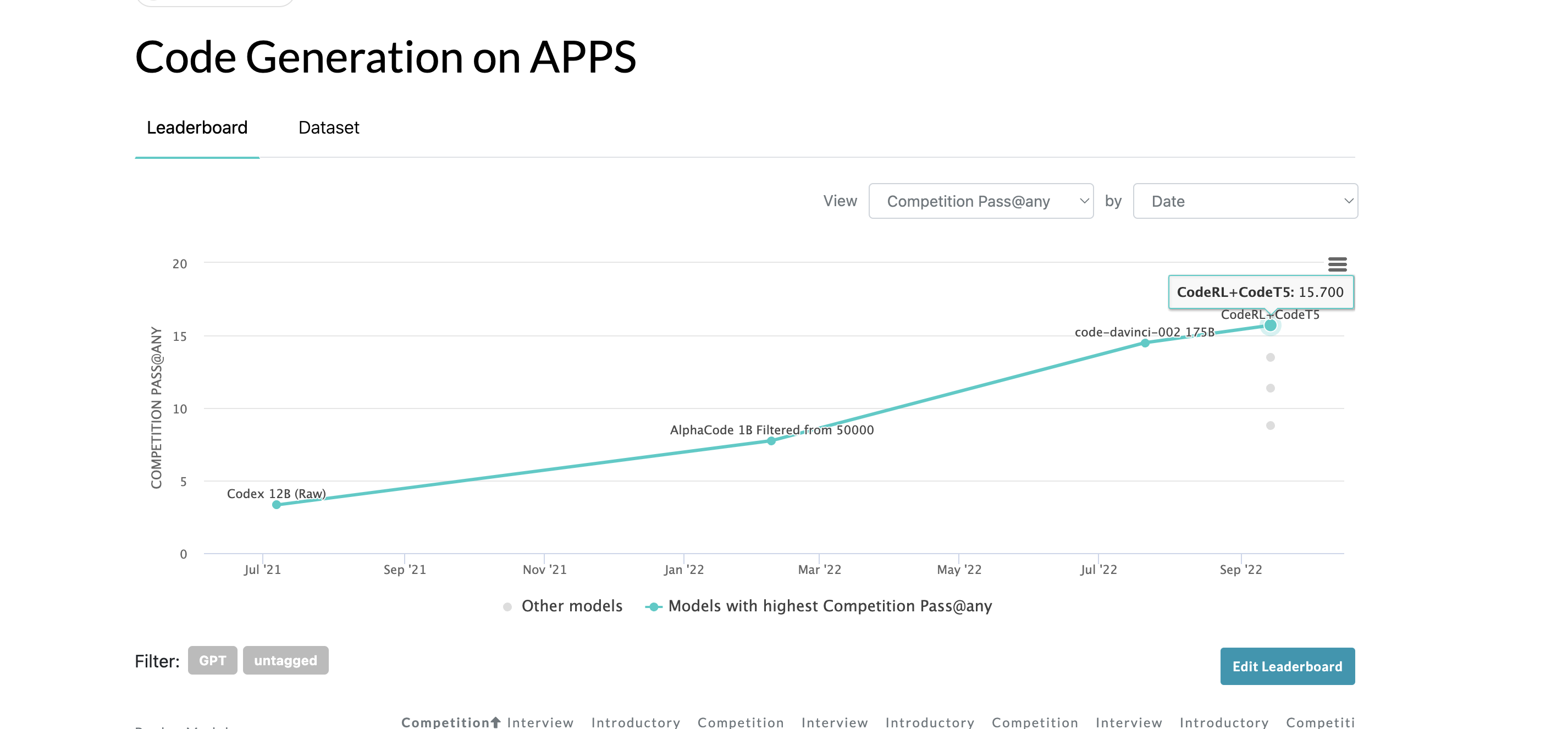This screenshot has width=1568, height=729.
Task: Click the sort arrow beside Competition header
Action: (495, 722)
